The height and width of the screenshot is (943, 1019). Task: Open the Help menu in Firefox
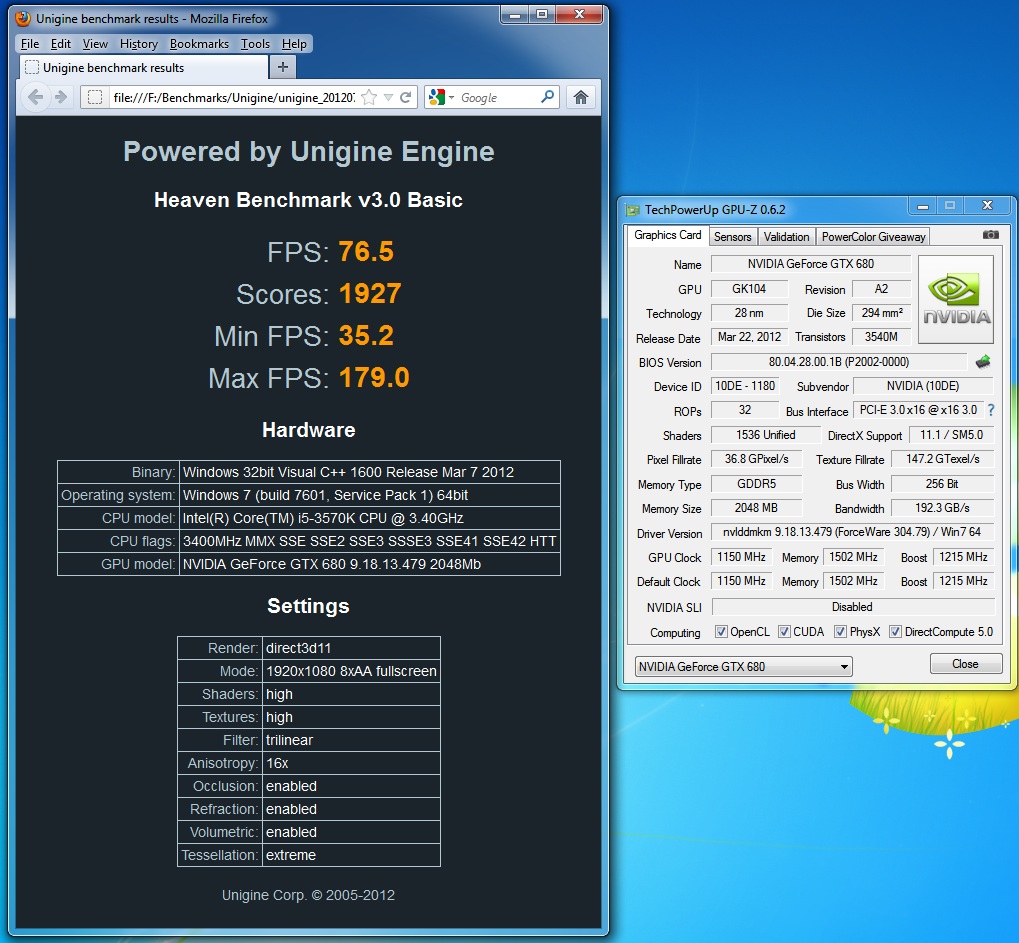click(294, 44)
